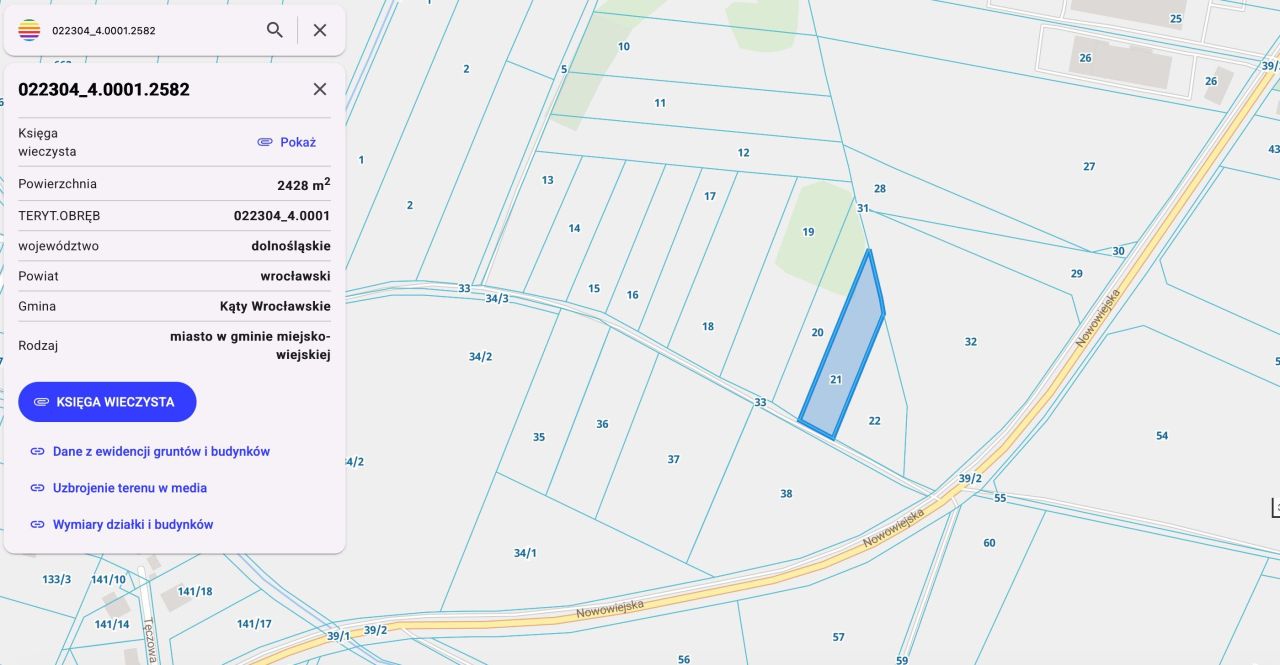Select parcel 10 on the map
Image resolution: width=1280 pixels, height=665 pixels.
624,47
